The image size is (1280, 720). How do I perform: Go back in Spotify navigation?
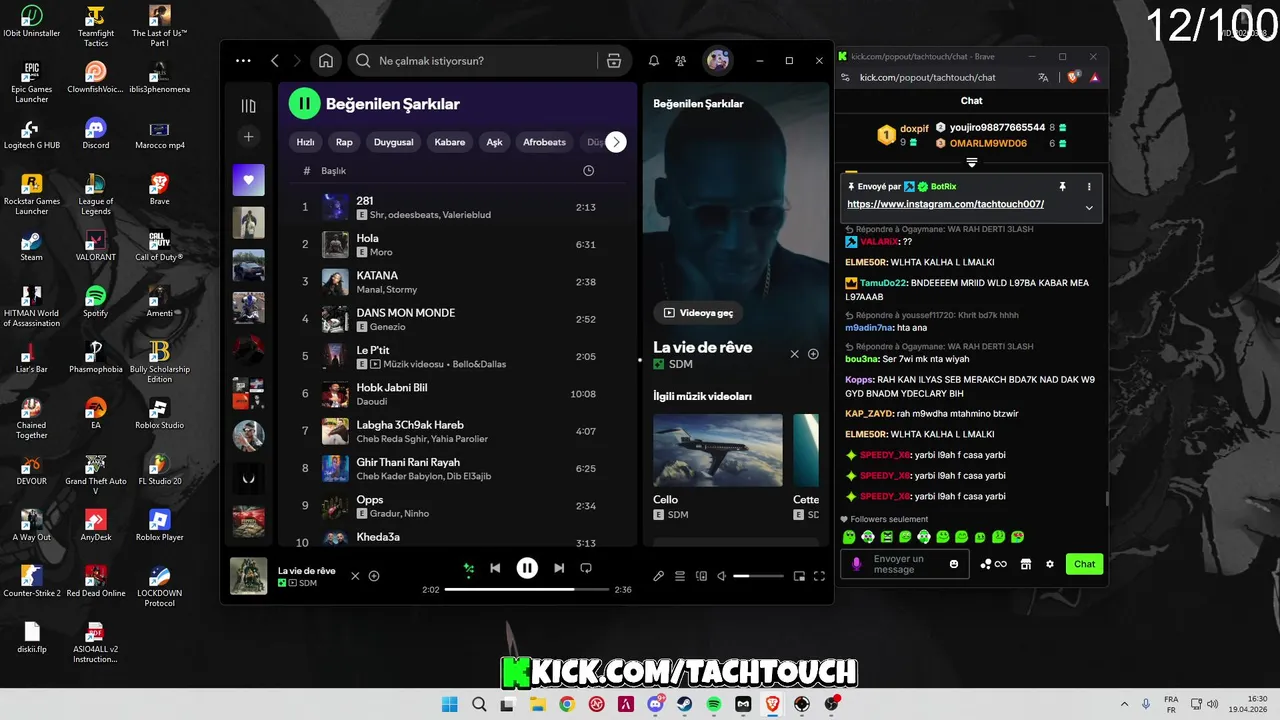(x=275, y=61)
